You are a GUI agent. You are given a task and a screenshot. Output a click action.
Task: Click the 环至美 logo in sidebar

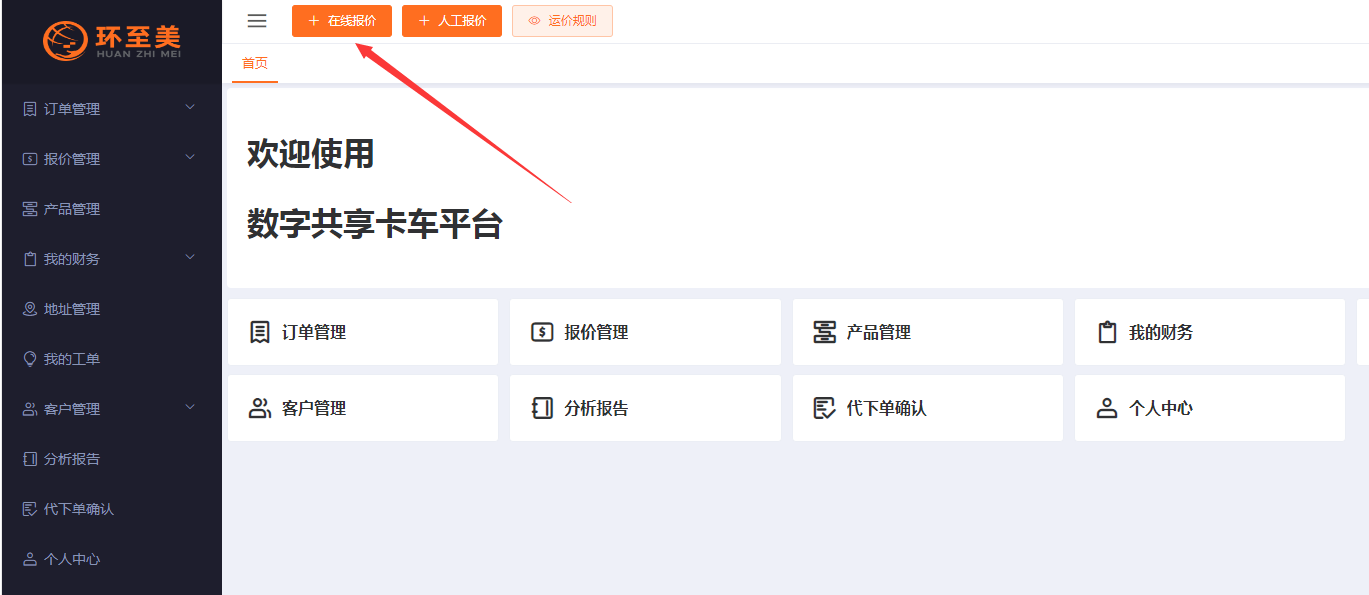[x=111, y=41]
